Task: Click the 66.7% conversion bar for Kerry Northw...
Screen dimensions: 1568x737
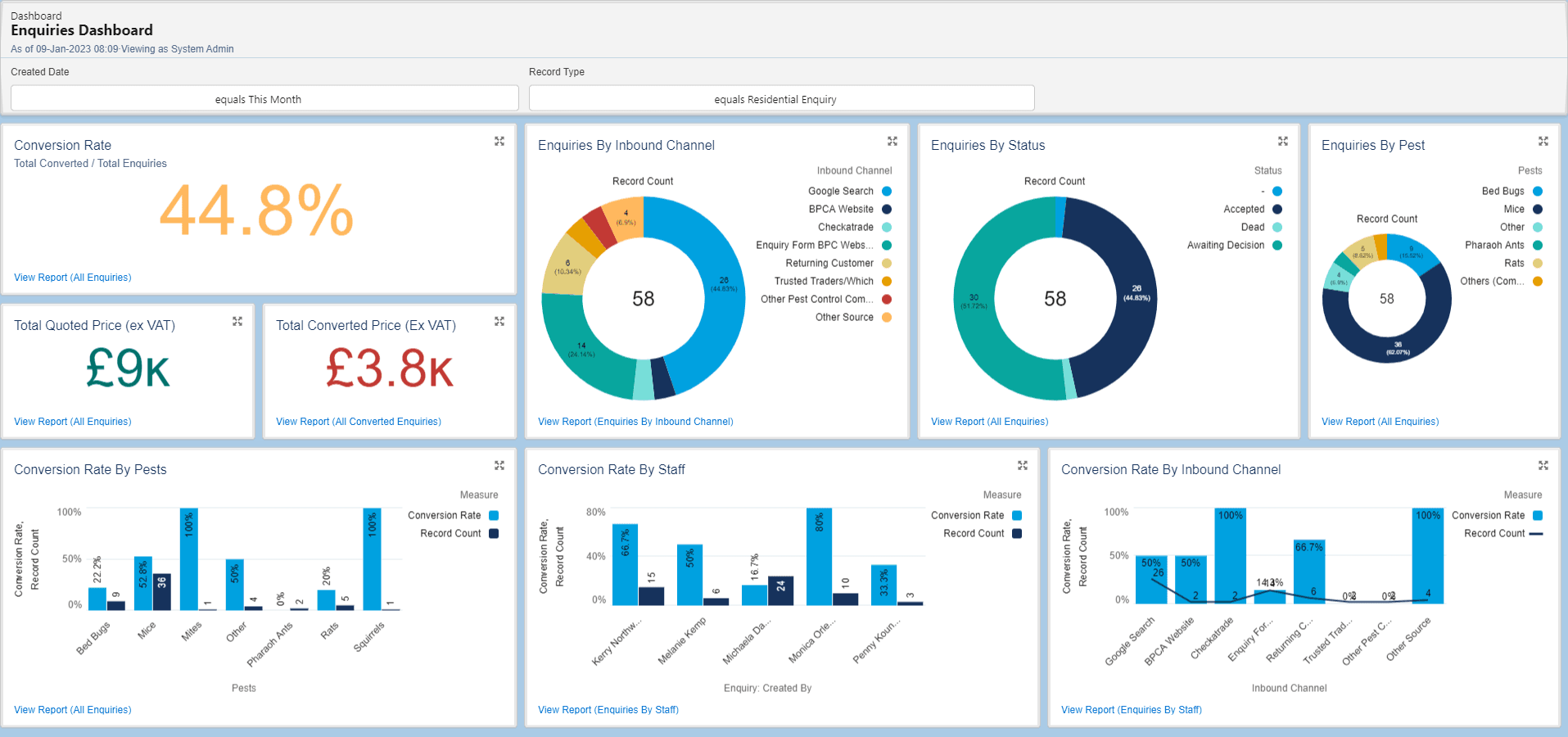Action: (x=626, y=565)
